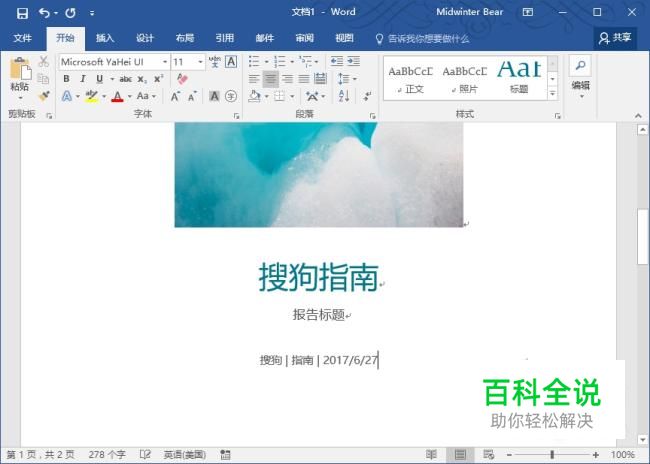Image resolution: width=650 pixels, height=464 pixels.
Task: Toggle center alignment
Action: (x=271, y=79)
